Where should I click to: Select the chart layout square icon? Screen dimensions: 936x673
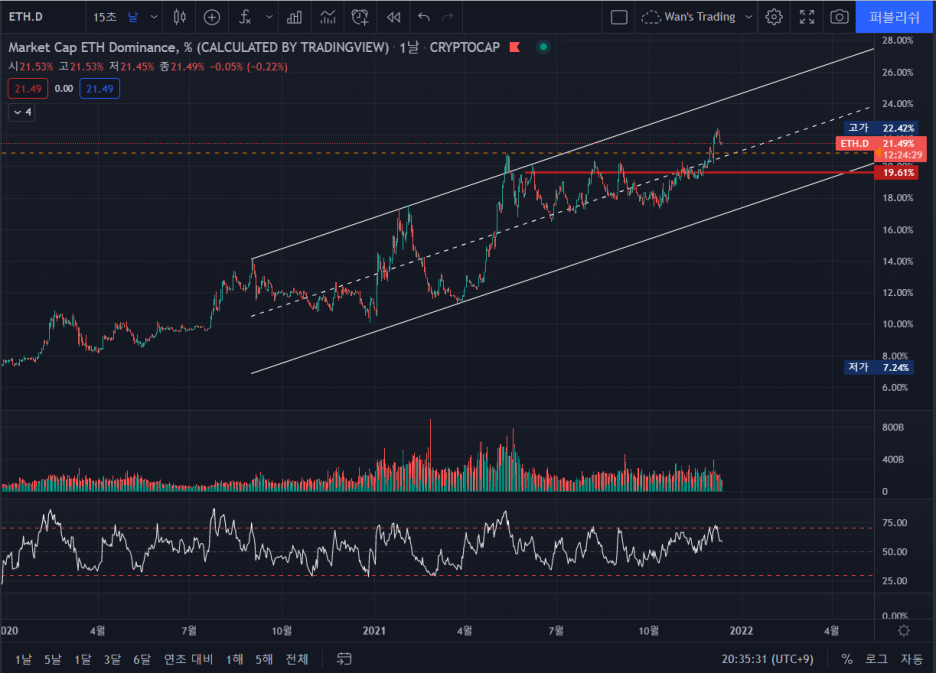coord(619,17)
